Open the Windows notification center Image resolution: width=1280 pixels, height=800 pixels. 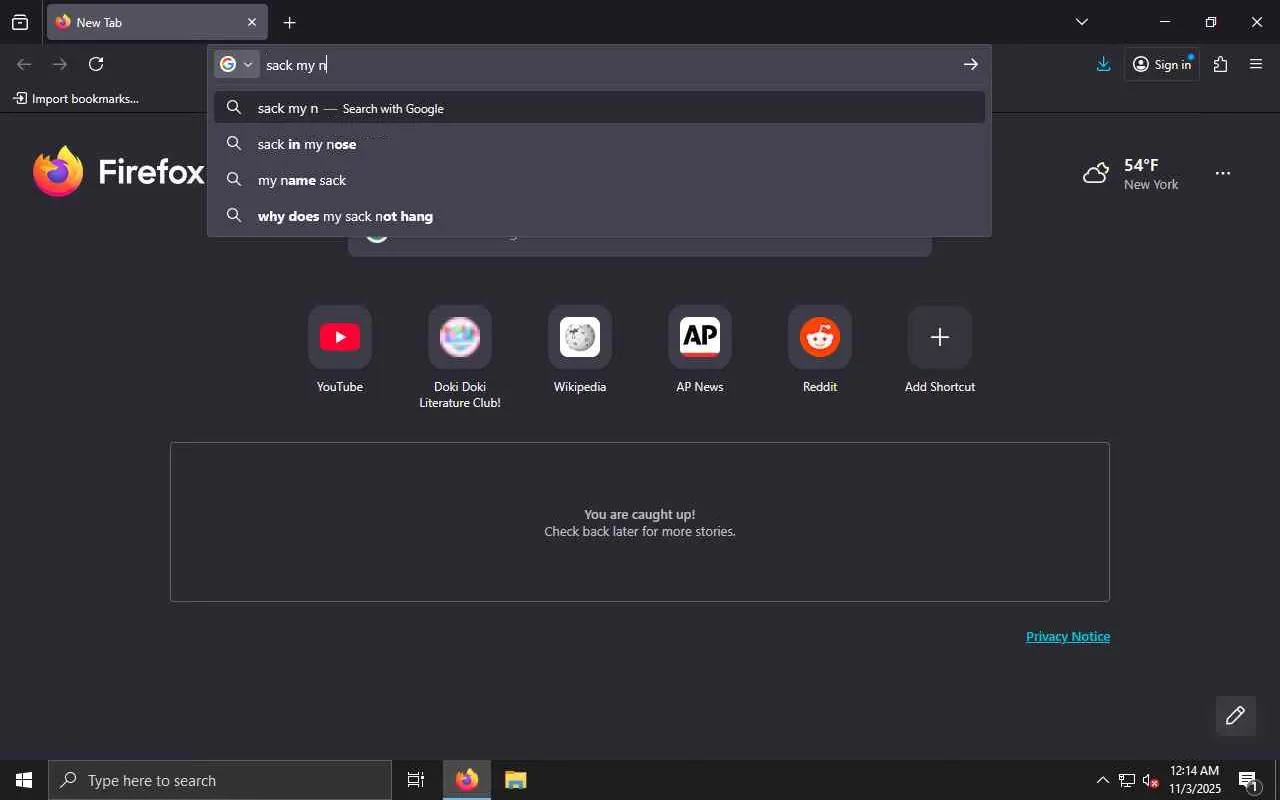click(1248, 780)
